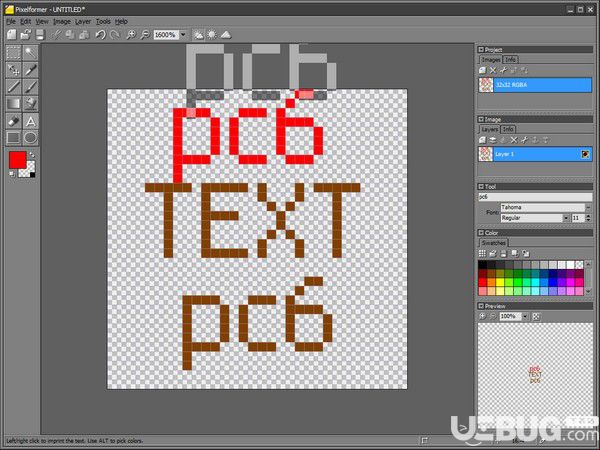This screenshot has width=600, height=450.
Task: Open font chooser button next to Tahoma
Action: [589, 207]
